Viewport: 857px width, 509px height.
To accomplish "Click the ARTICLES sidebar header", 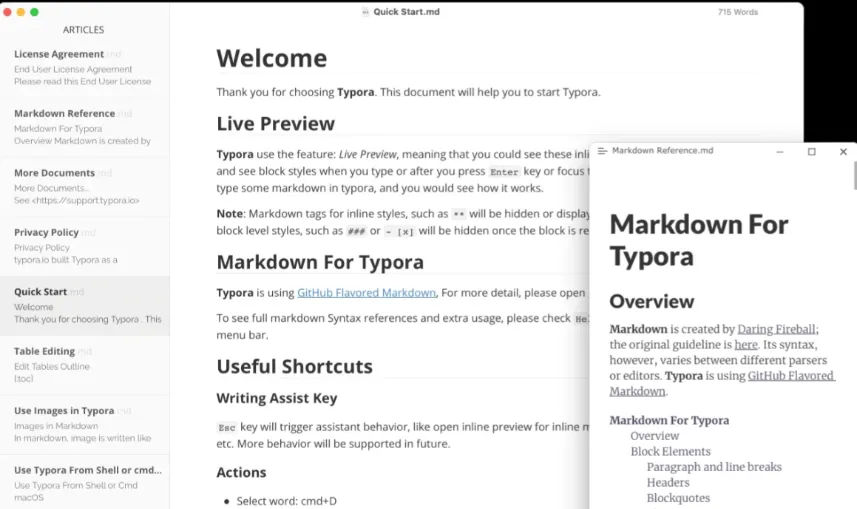I will pyautogui.click(x=83, y=30).
